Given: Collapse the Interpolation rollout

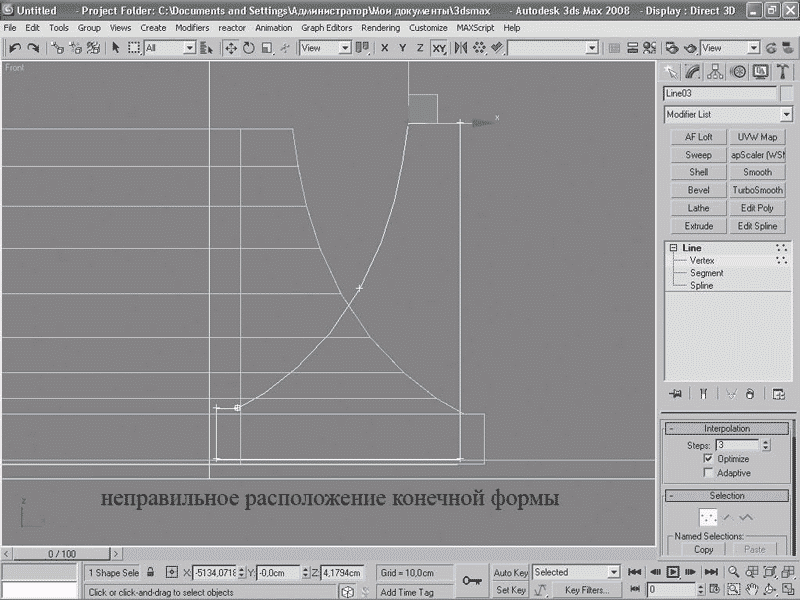Looking at the screenshot, I should 727,428.
